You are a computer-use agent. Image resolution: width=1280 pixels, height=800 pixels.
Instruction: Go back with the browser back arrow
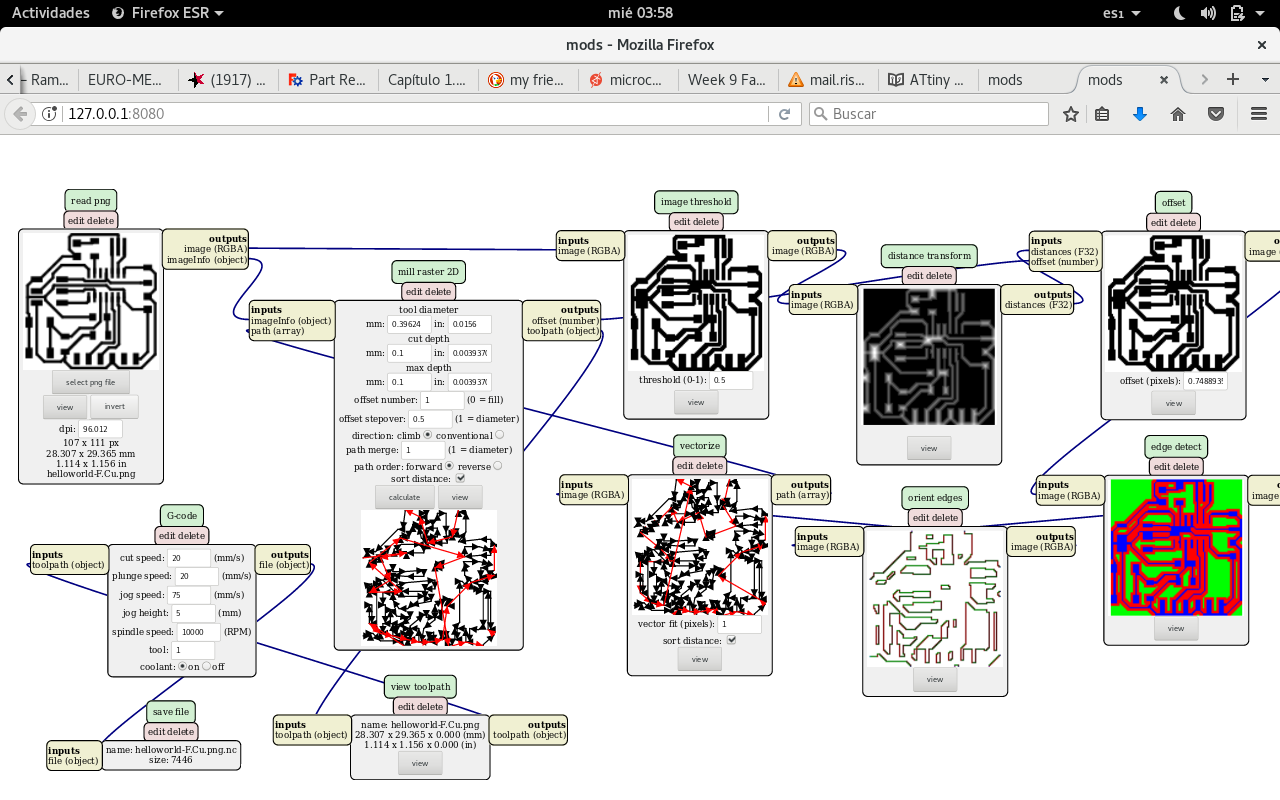tap(19, 114)
